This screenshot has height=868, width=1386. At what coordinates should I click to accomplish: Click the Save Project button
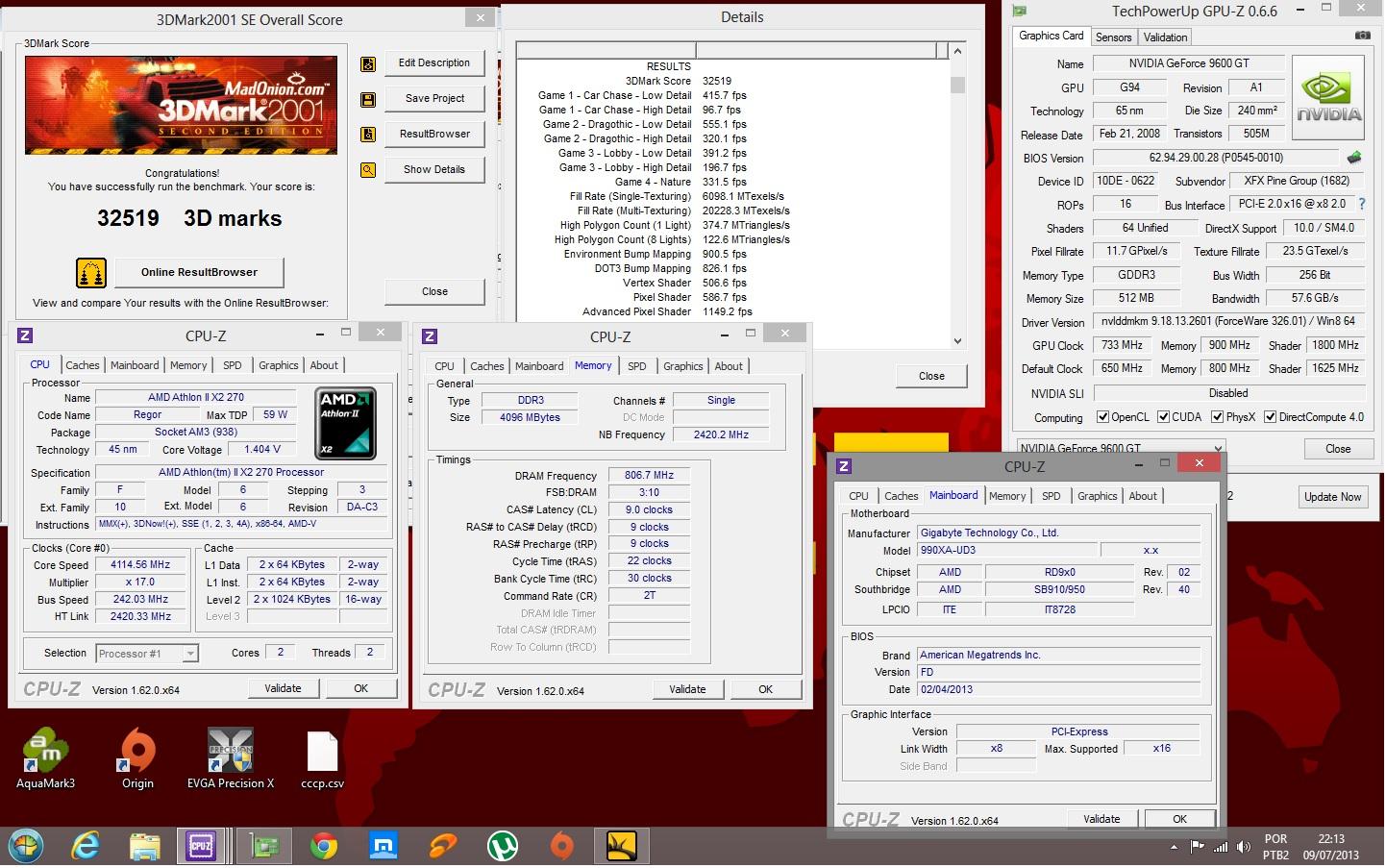pos(434,99)
